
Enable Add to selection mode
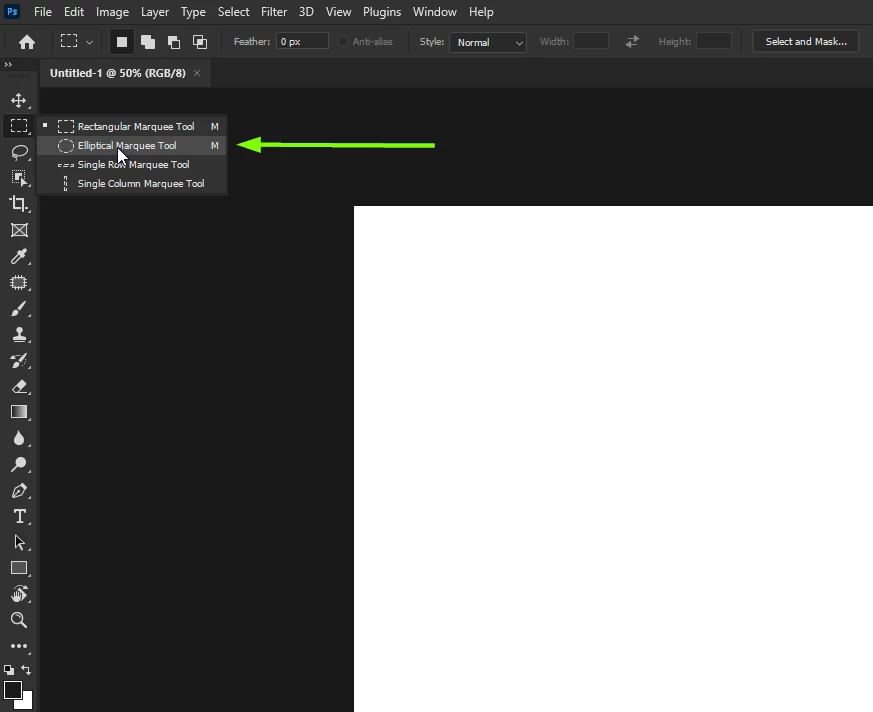[148, 42]
